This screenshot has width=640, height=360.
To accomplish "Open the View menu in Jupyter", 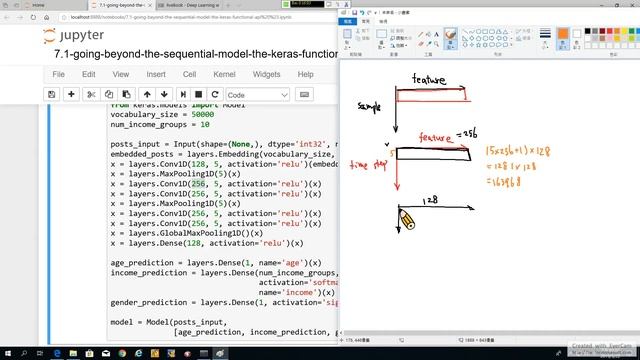I will click(121, 74).
